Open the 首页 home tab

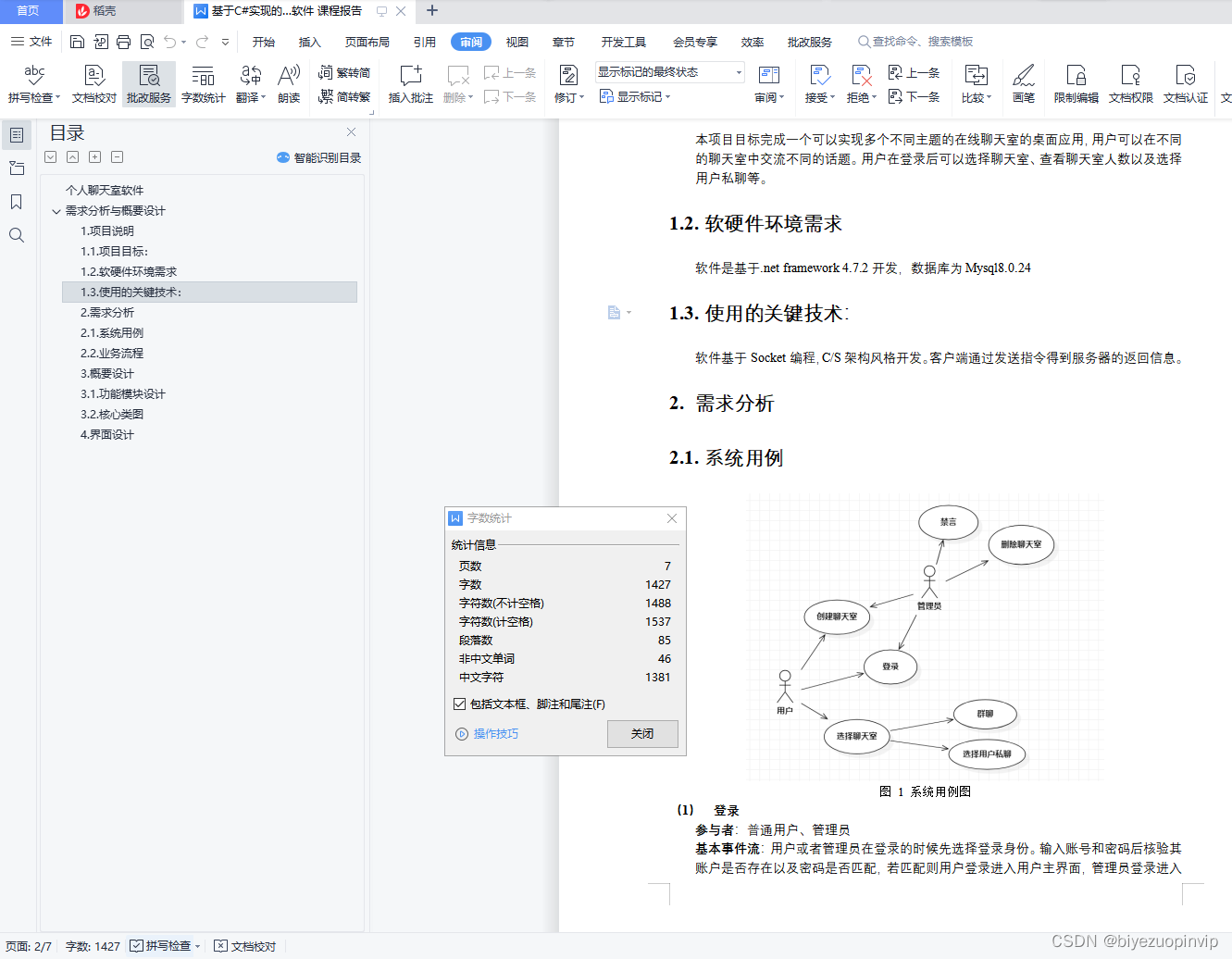29,11
